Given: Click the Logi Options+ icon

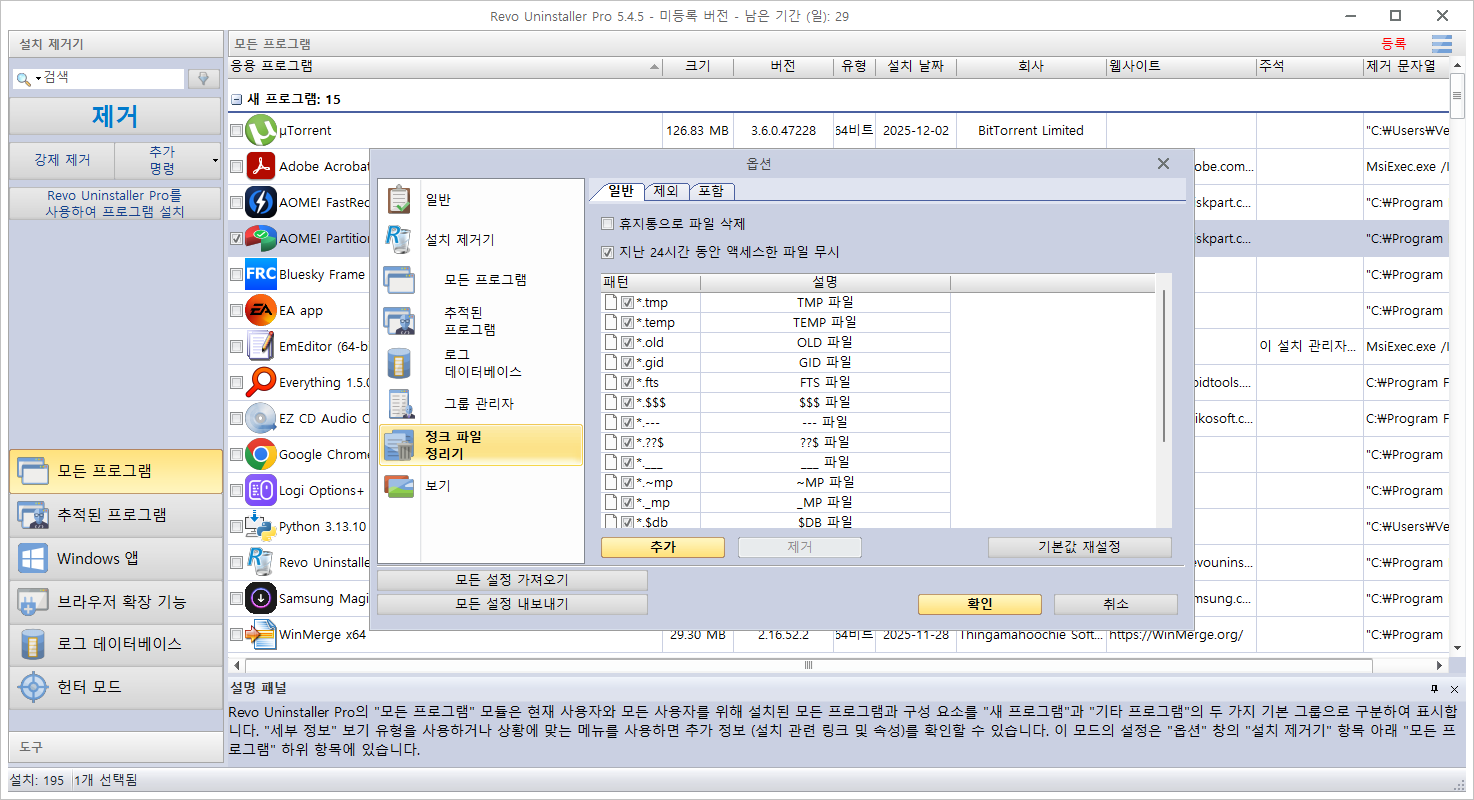Looking at the screenshot, I should pyautogui.click(x=261, y=491).
